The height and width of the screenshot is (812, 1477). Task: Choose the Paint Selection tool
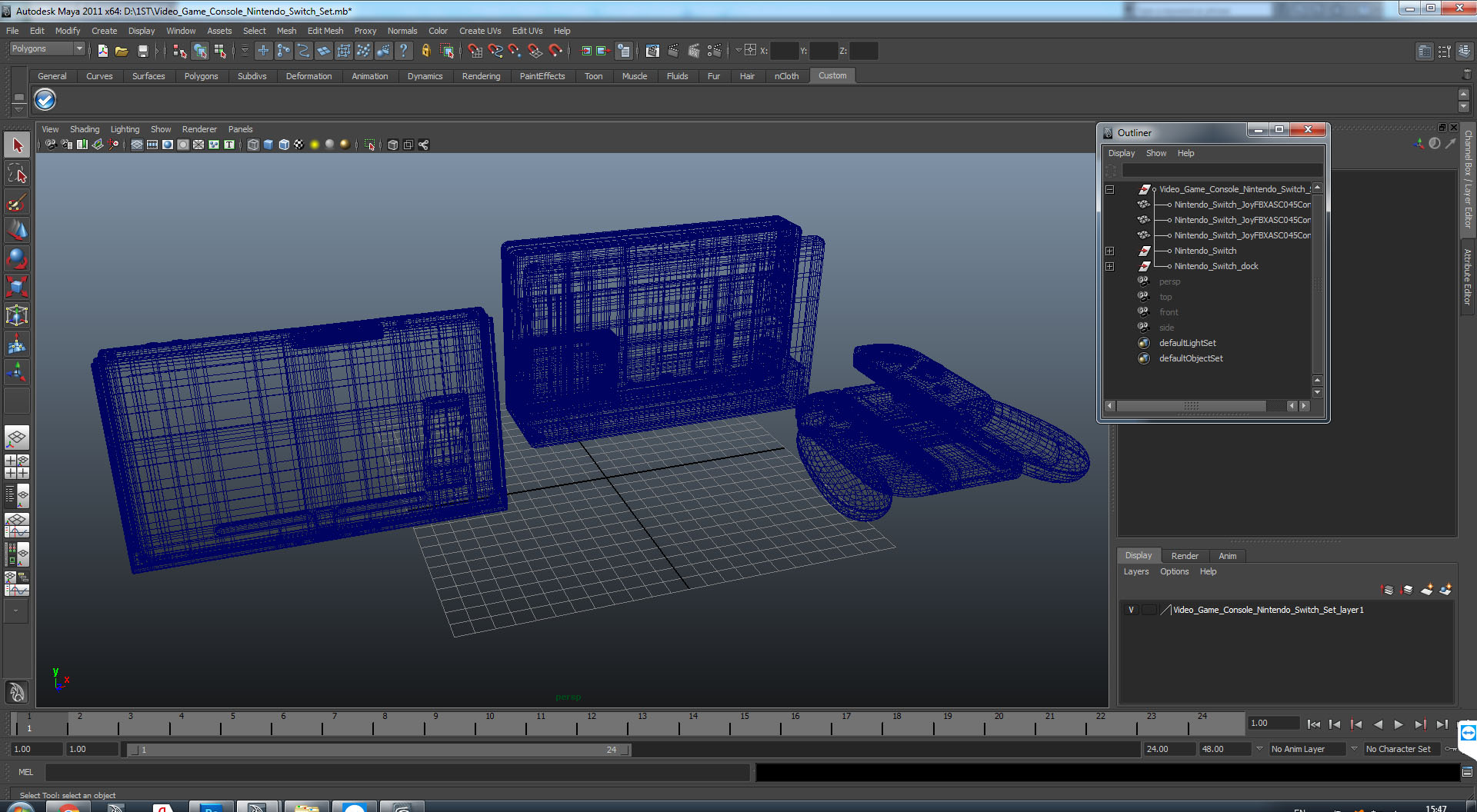pyautogui.click(x=17, y=202)
